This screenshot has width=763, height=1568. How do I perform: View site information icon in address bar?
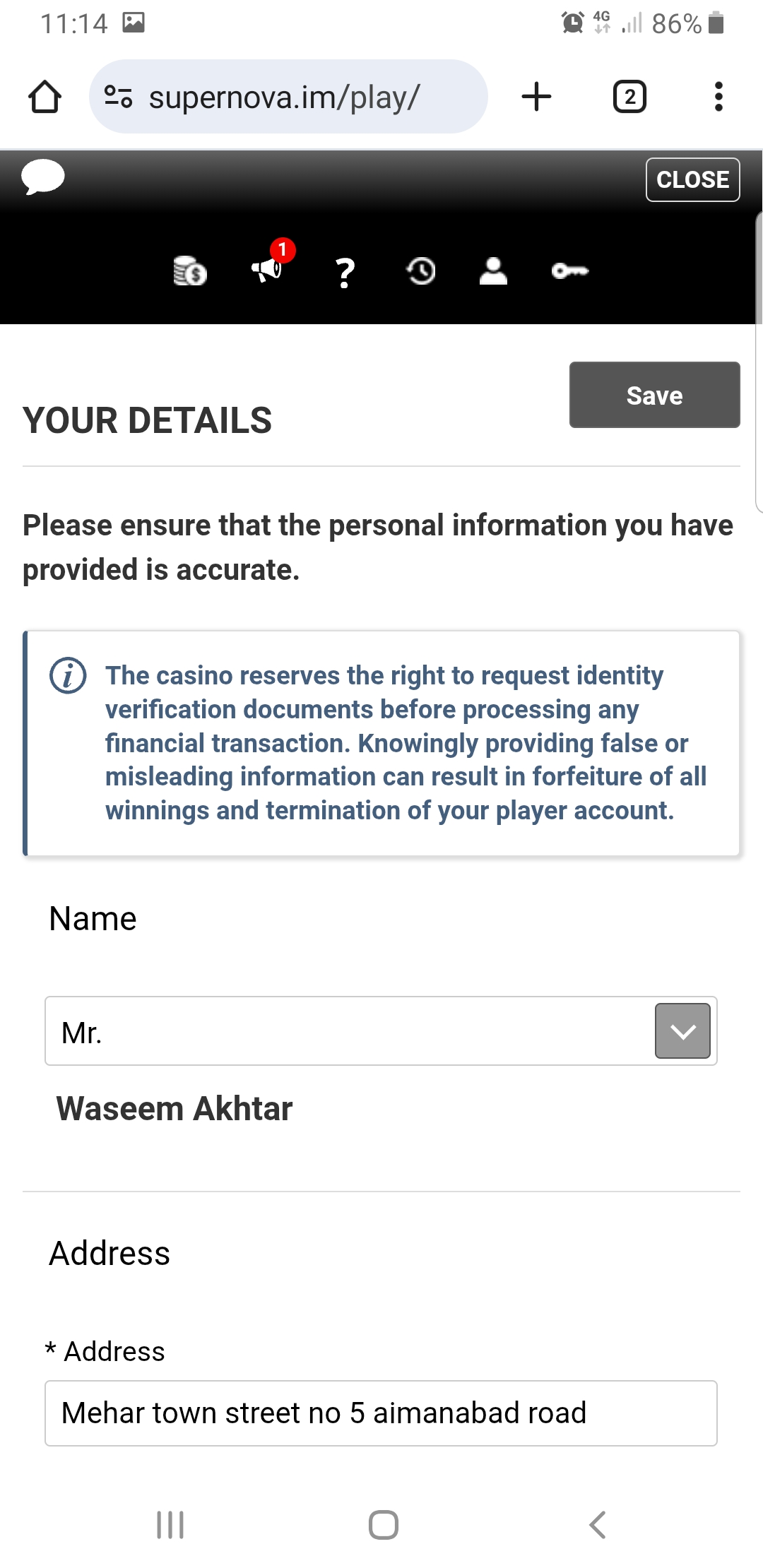pos(118,97)
